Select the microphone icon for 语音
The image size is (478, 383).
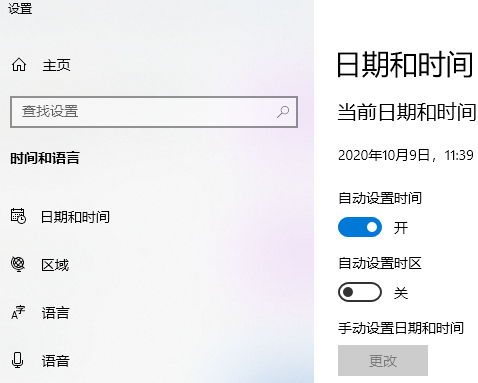click(17, 360)
